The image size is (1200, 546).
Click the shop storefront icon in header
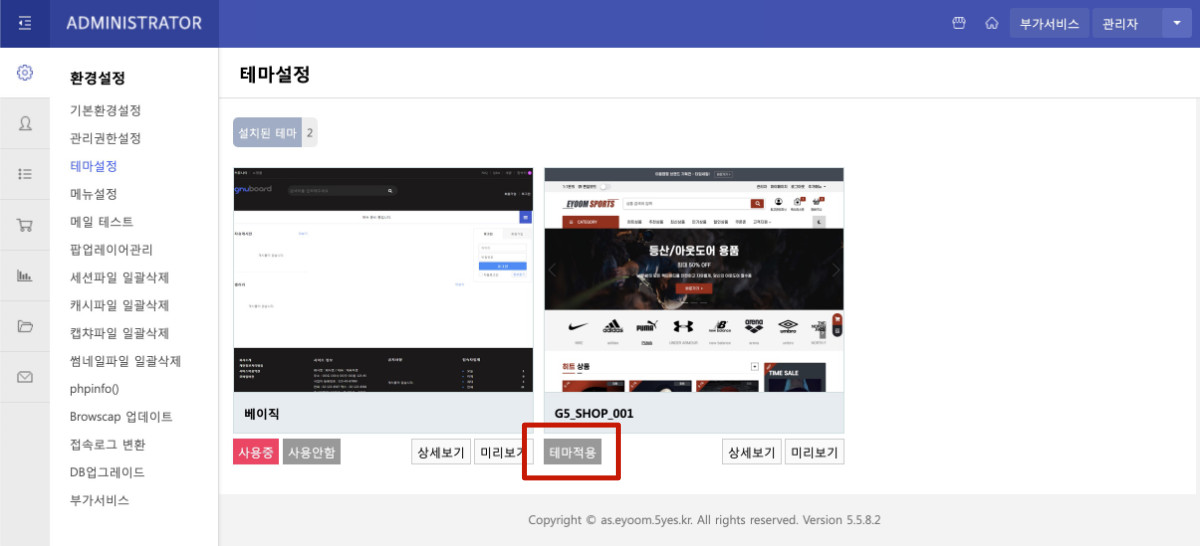(x=959, y=23)
